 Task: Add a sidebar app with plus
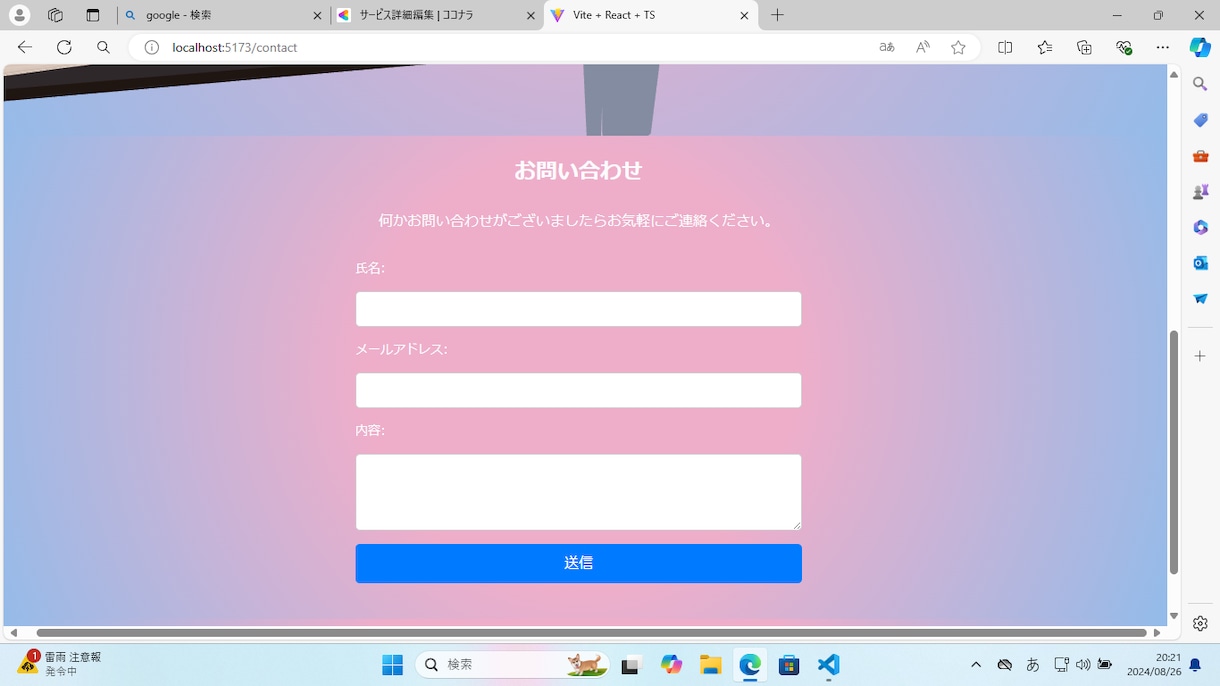1200,356
